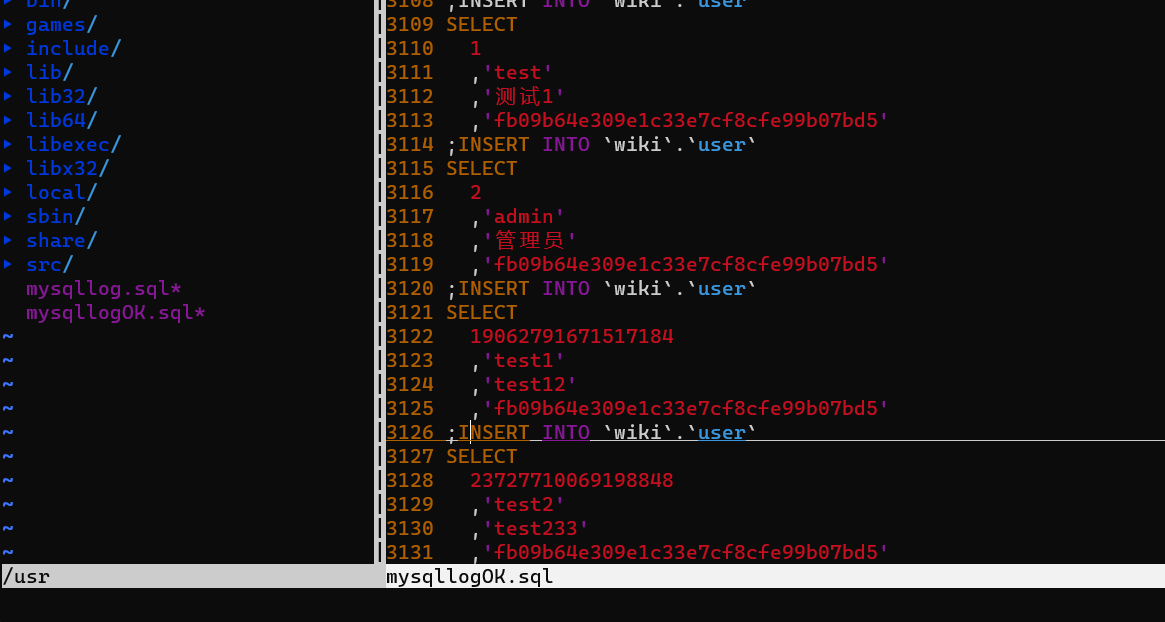Select the libexec/ folder name
Screen dimensions: 1165x622
click(74, 144)
